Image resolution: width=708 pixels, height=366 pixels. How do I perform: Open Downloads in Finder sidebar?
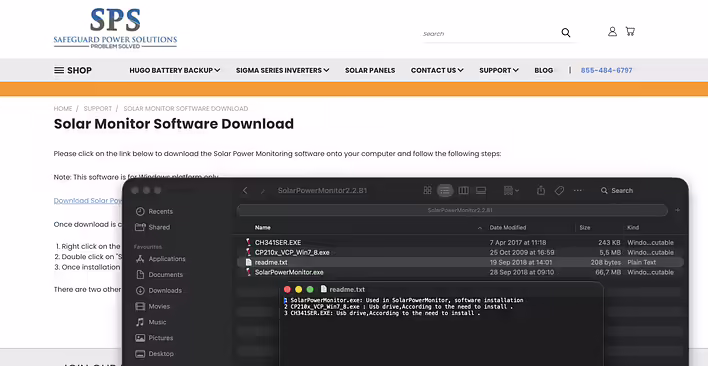[158, 290]
